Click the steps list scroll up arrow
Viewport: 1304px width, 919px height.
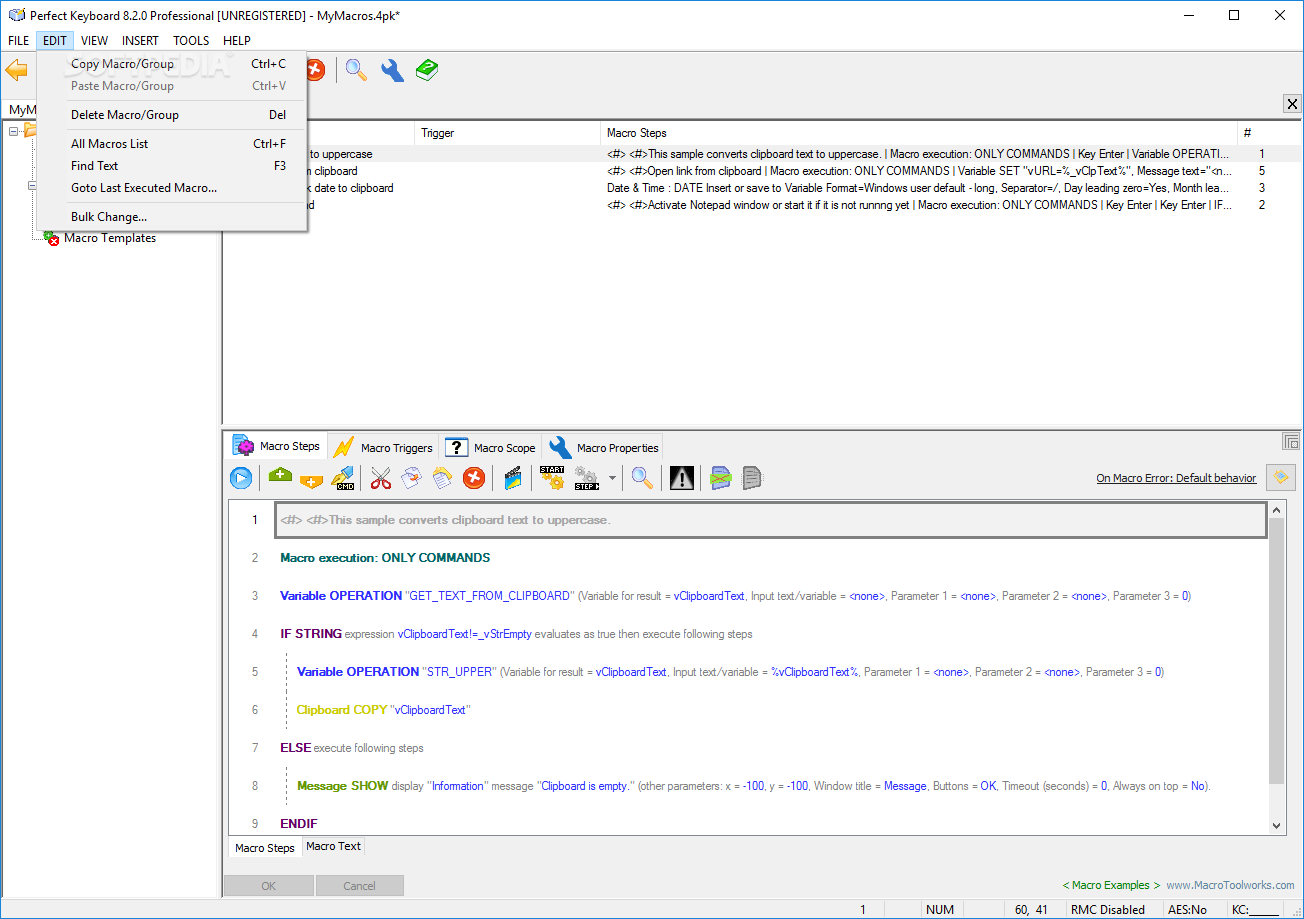click(1277, 511)
